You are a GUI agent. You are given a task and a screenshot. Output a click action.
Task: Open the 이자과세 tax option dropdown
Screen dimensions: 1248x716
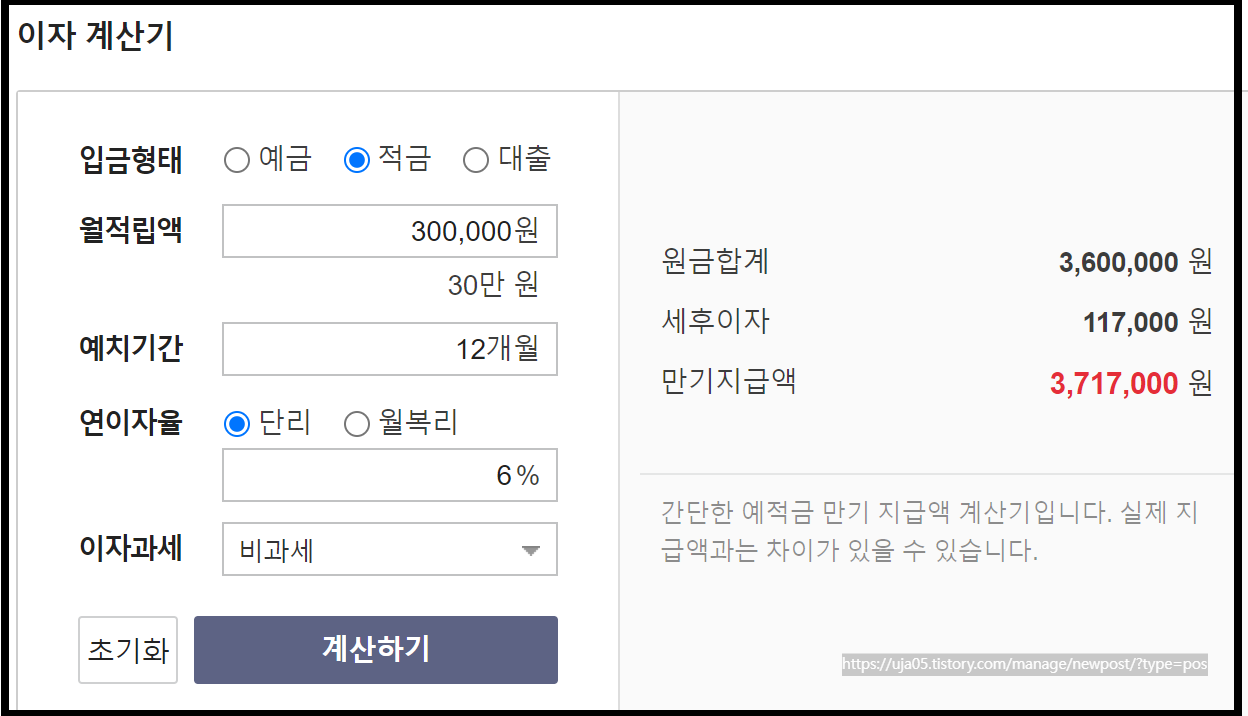coord(388,549)
